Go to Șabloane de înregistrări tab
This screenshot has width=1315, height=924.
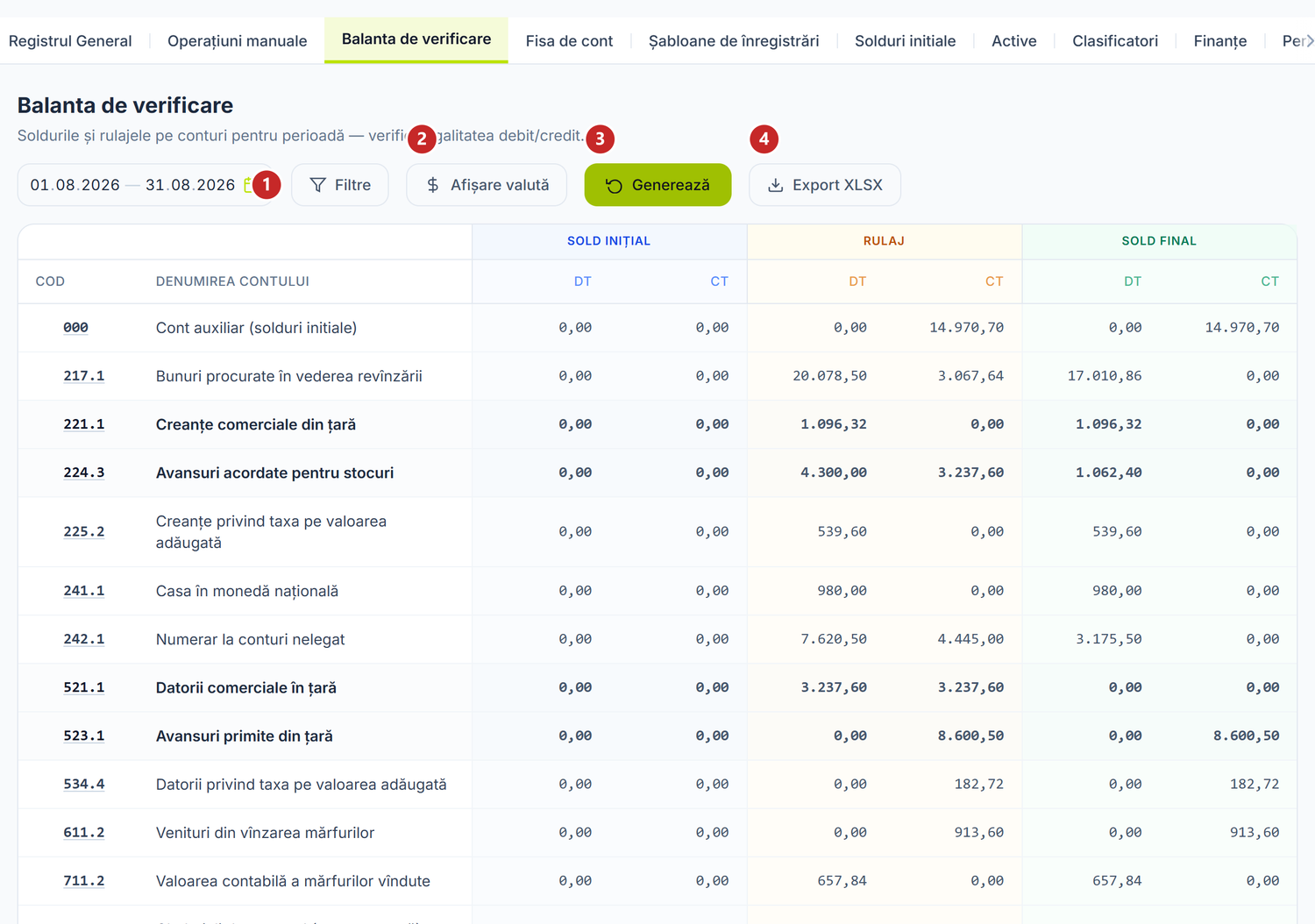(x=734, y=41)
